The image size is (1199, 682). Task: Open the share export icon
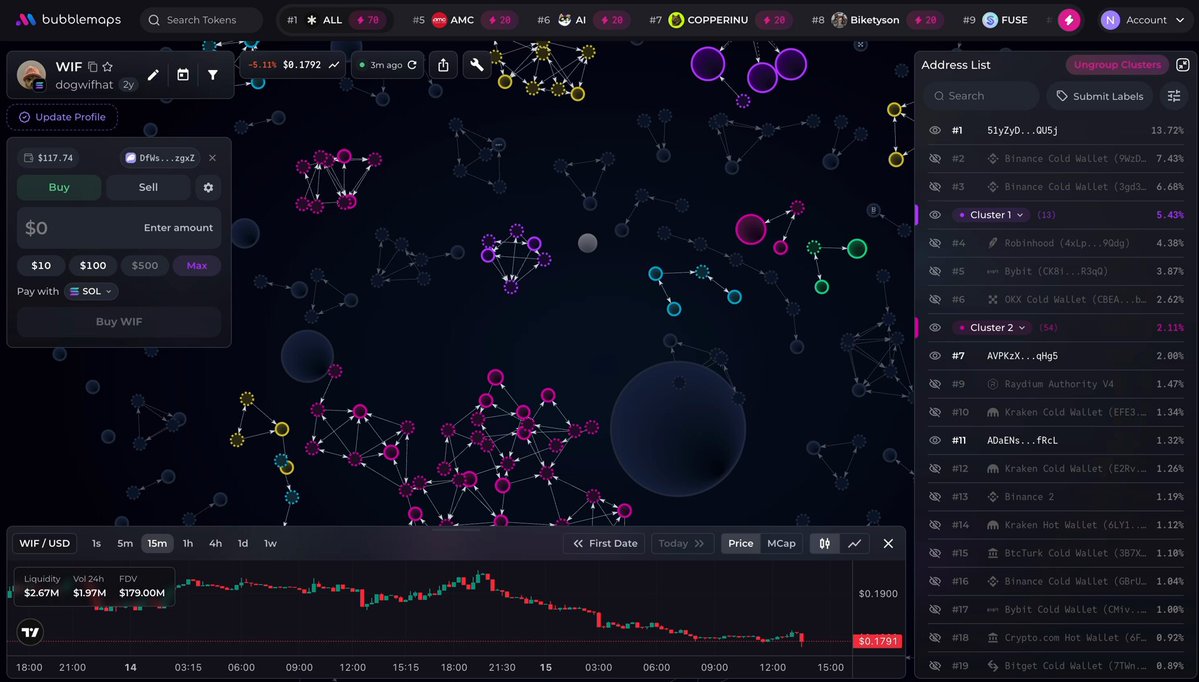tap(444, 65)
